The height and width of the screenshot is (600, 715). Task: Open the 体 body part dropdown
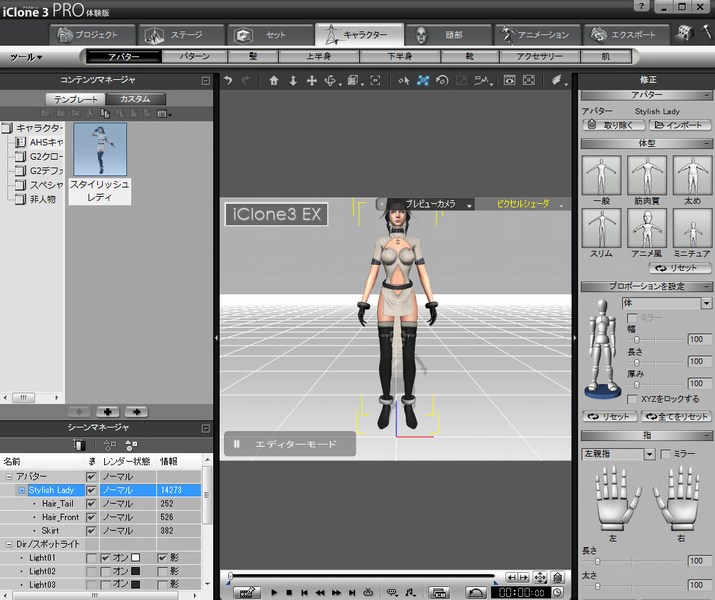click(706, 303)
